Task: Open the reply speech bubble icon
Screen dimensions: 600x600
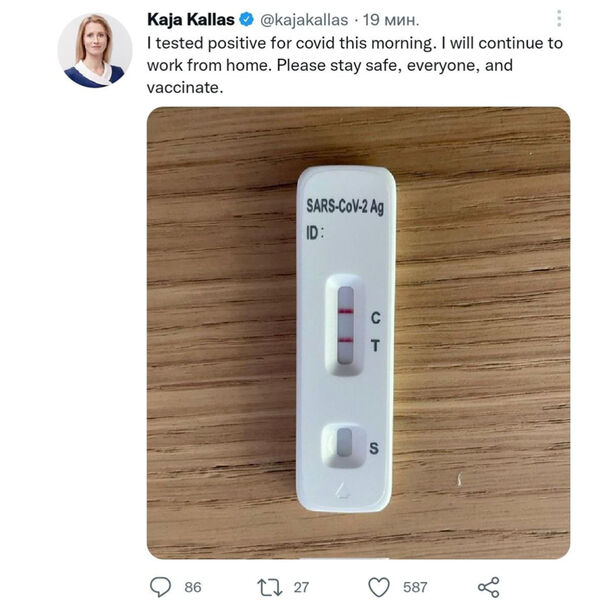Action: (x=160, y=587)
